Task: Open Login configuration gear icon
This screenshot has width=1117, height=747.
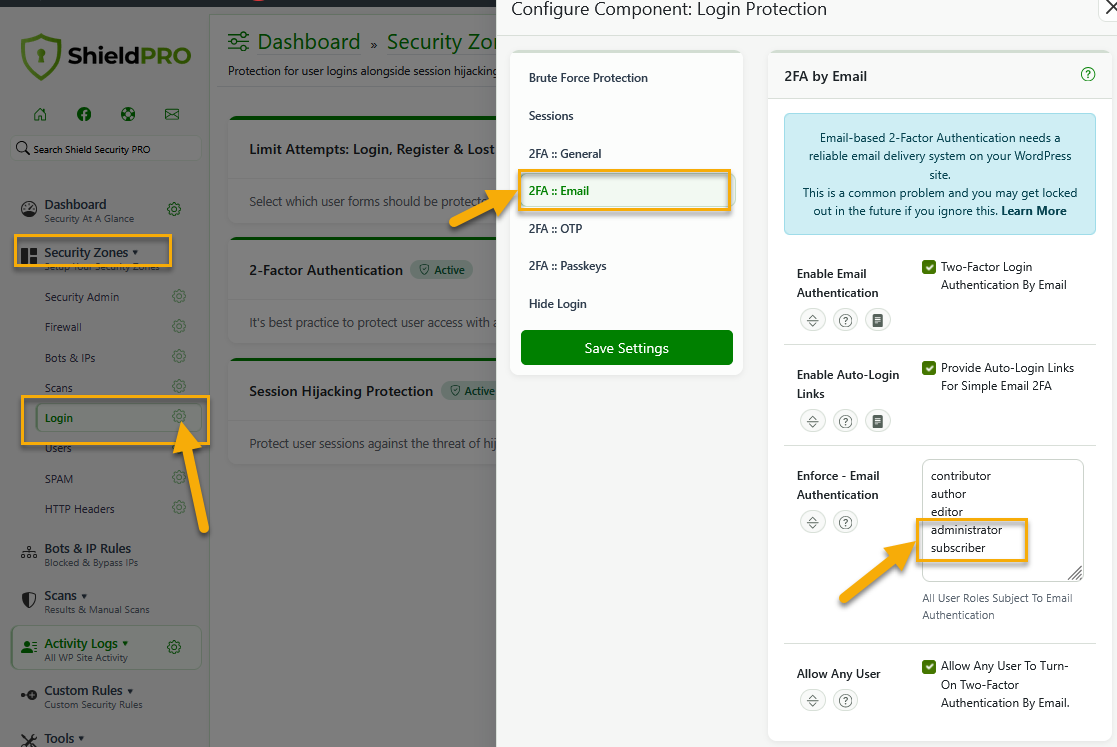Action: coord(179,416)
